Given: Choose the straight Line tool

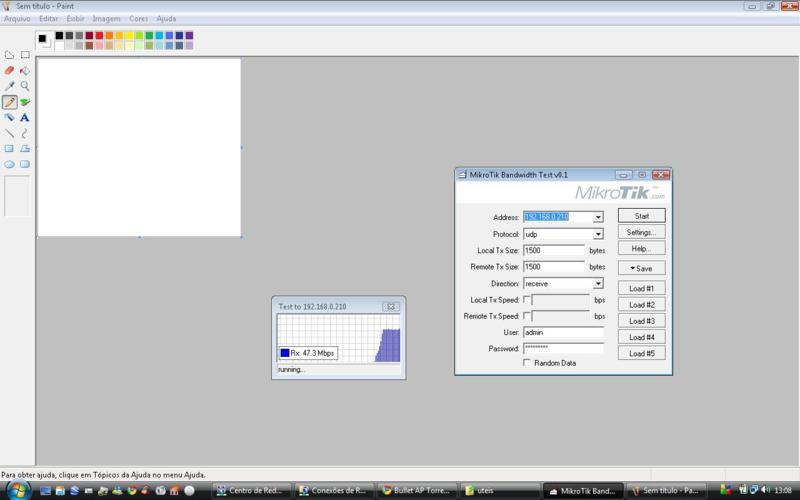Looking at the screenshot, I should click(x=9, y=133).
